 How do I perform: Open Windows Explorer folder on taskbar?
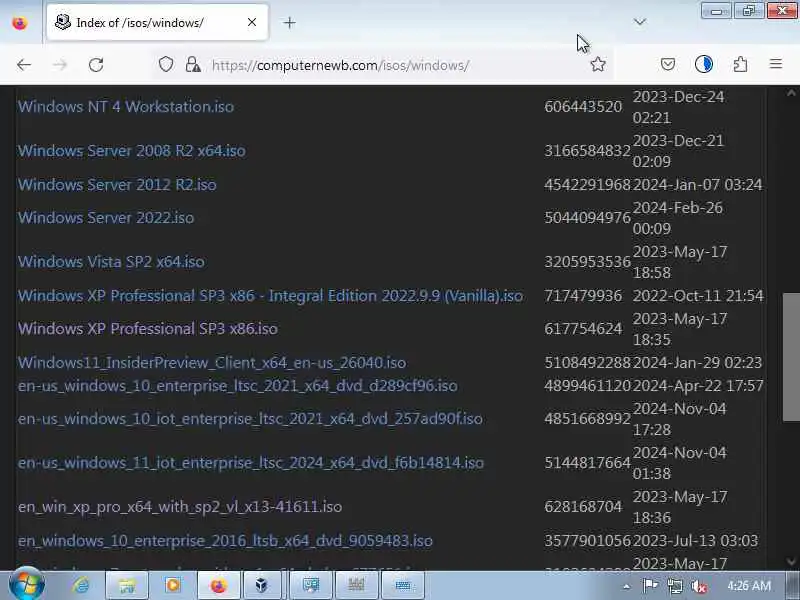coord(127,585)
